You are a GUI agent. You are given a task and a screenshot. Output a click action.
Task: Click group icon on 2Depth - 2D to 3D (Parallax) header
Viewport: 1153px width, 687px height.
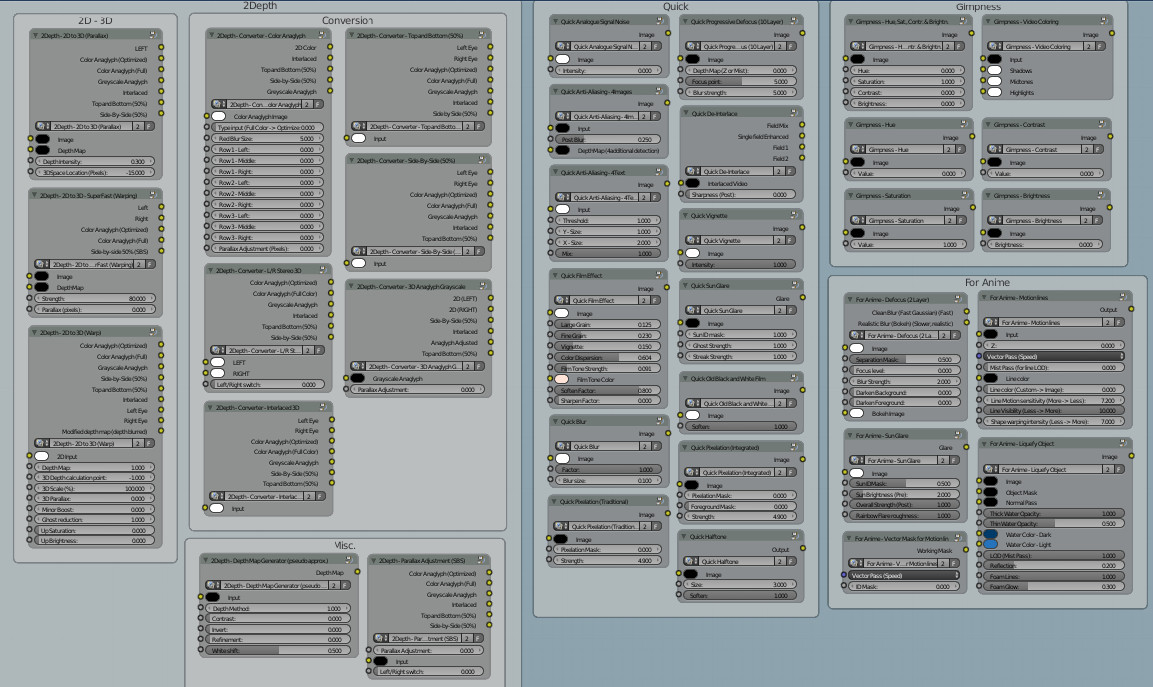[153, 35]
